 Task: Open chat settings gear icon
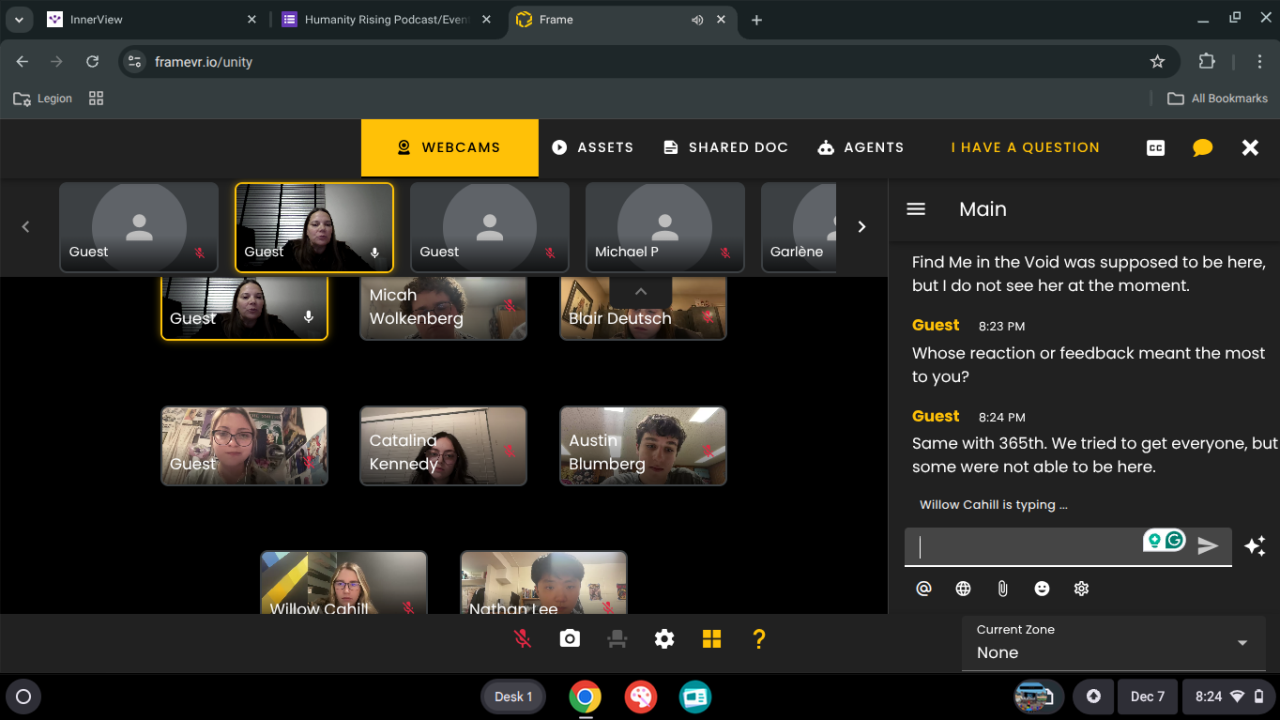[1081, 589]
